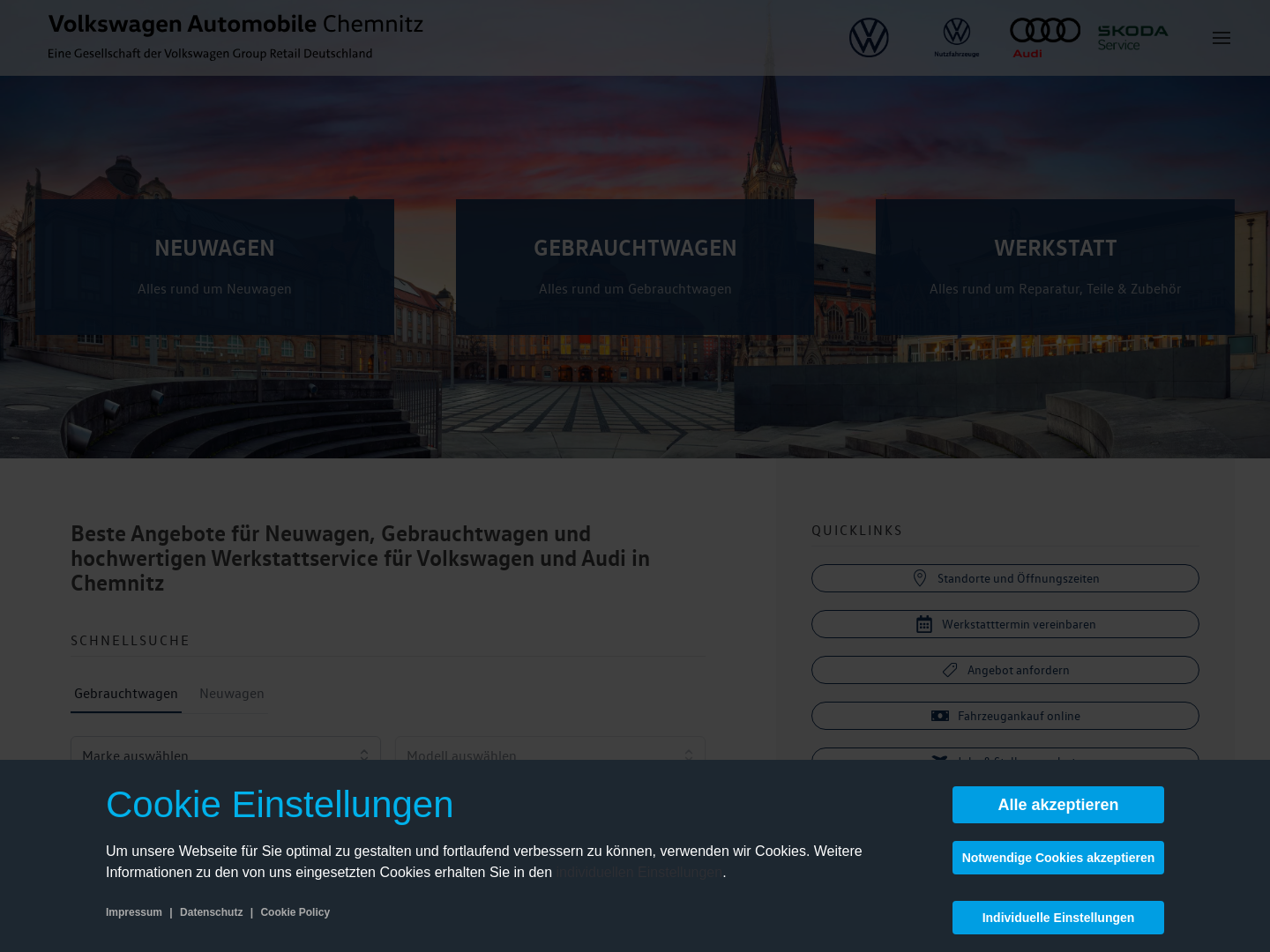The width and height of the screenshot is (1270, 952).
Task: Accept all cookies with Alle akzeptieren
Action: (x=1058, y=805)
